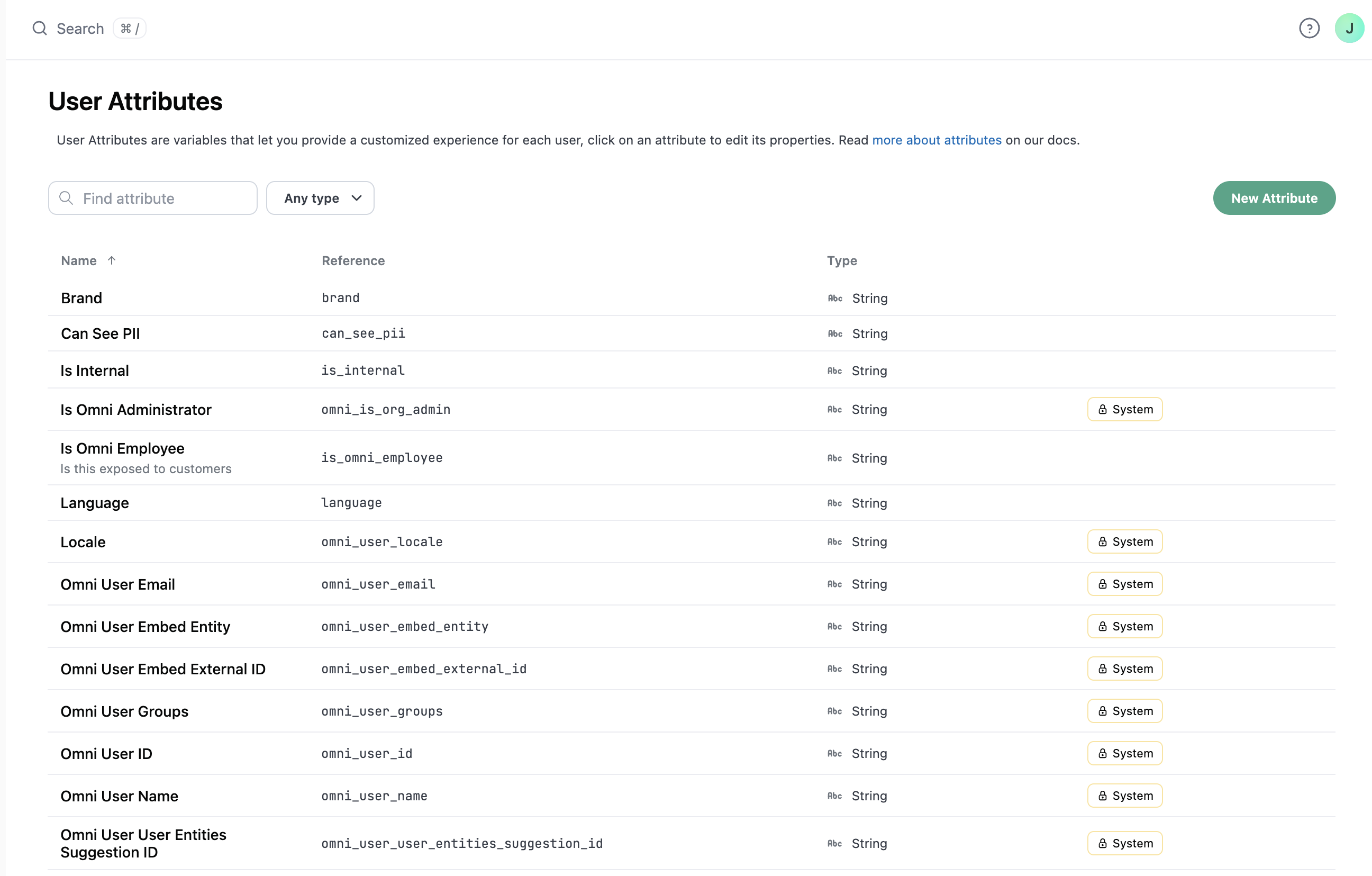Click the System lock badge for Omni User Name
The width and height of the screenshot is (1372, 876).
[1124, 796]
